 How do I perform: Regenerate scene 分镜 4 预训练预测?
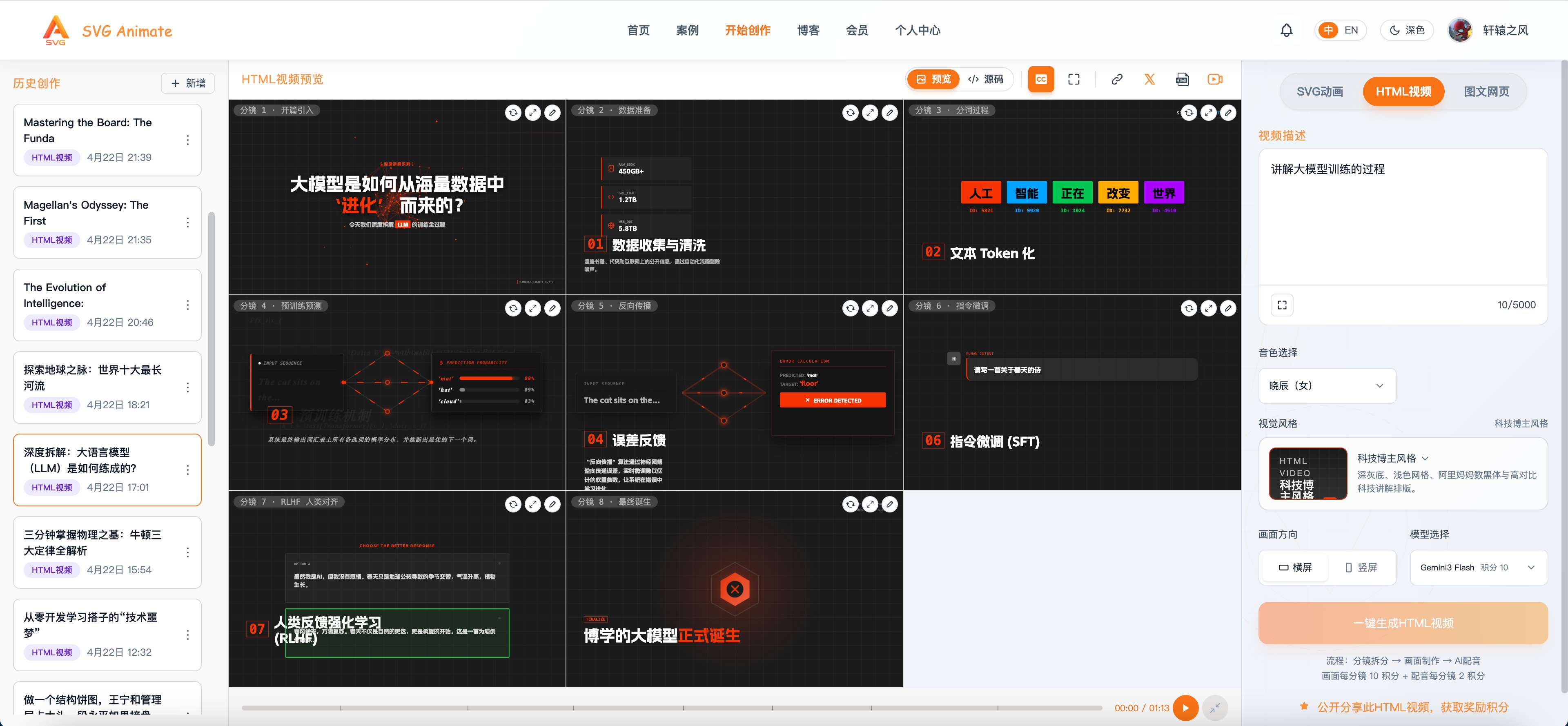point(513,309)
